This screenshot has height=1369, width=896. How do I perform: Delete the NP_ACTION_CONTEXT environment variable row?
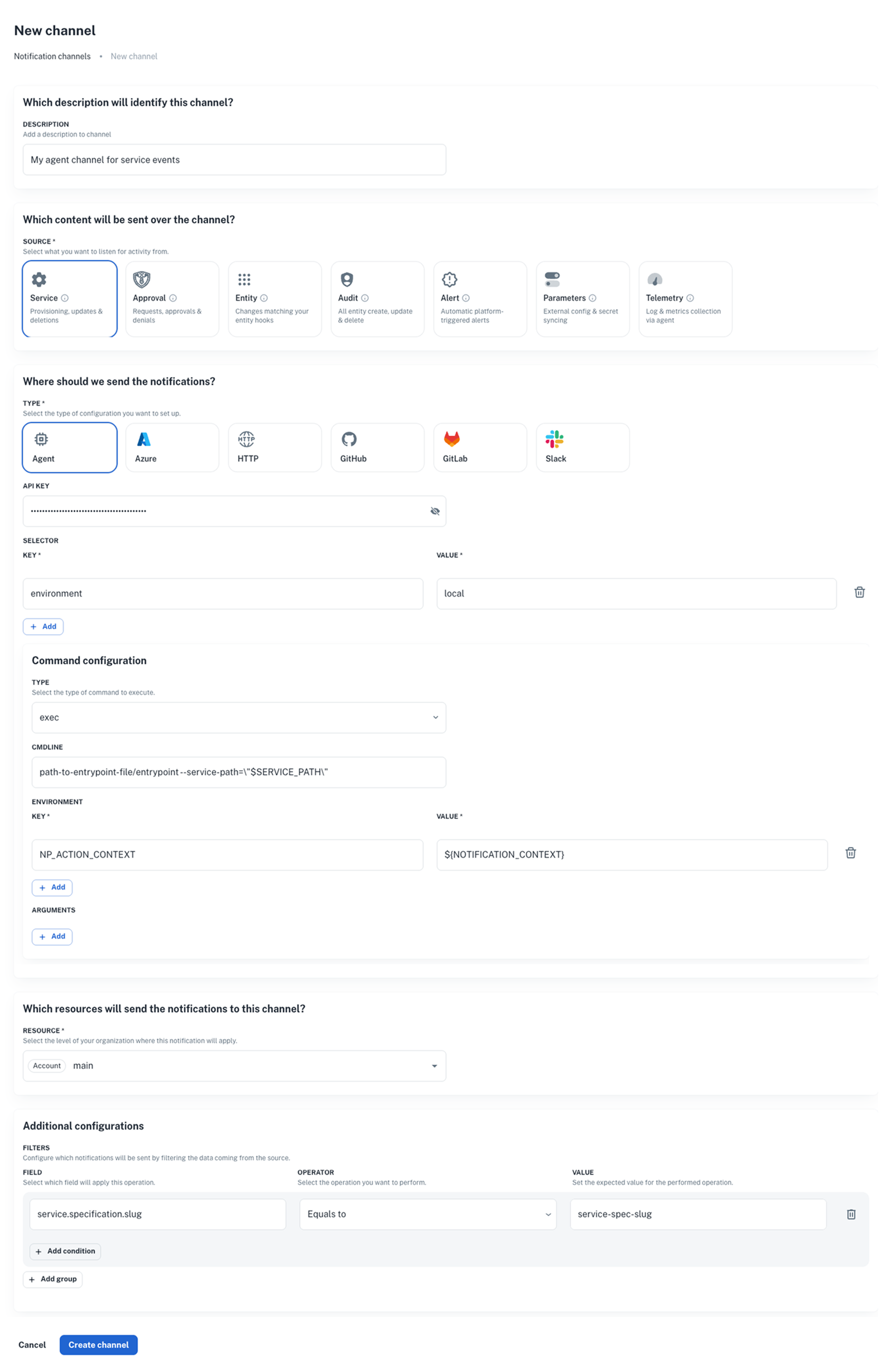pyautogui.click(x=851, y=853)
